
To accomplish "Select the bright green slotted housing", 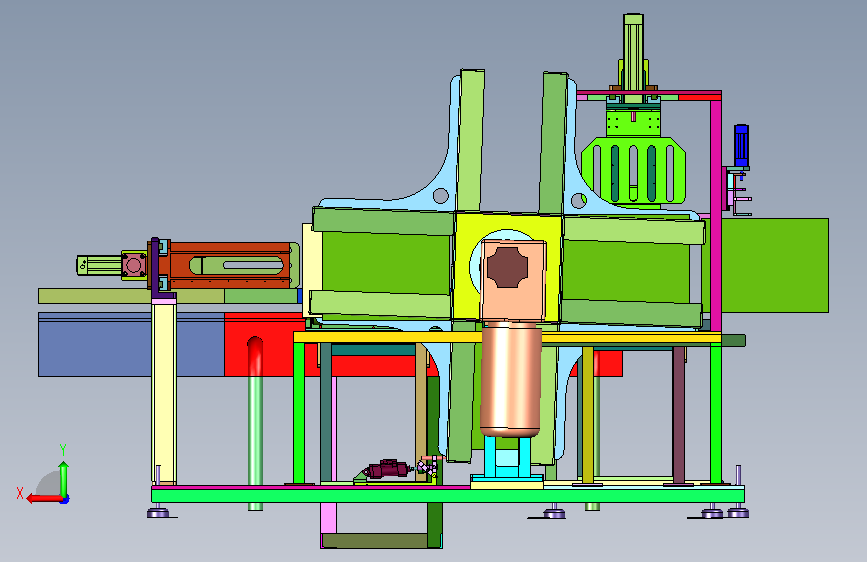I will click(633, 171).
